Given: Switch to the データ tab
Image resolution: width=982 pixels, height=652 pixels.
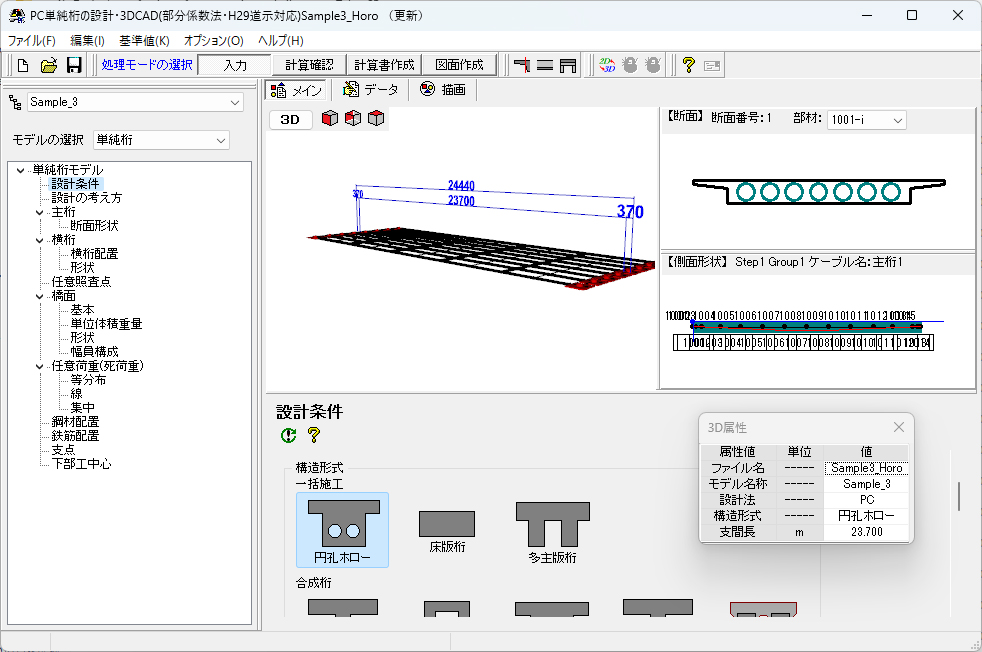Looking at the screenshot, I should point(370,90).
